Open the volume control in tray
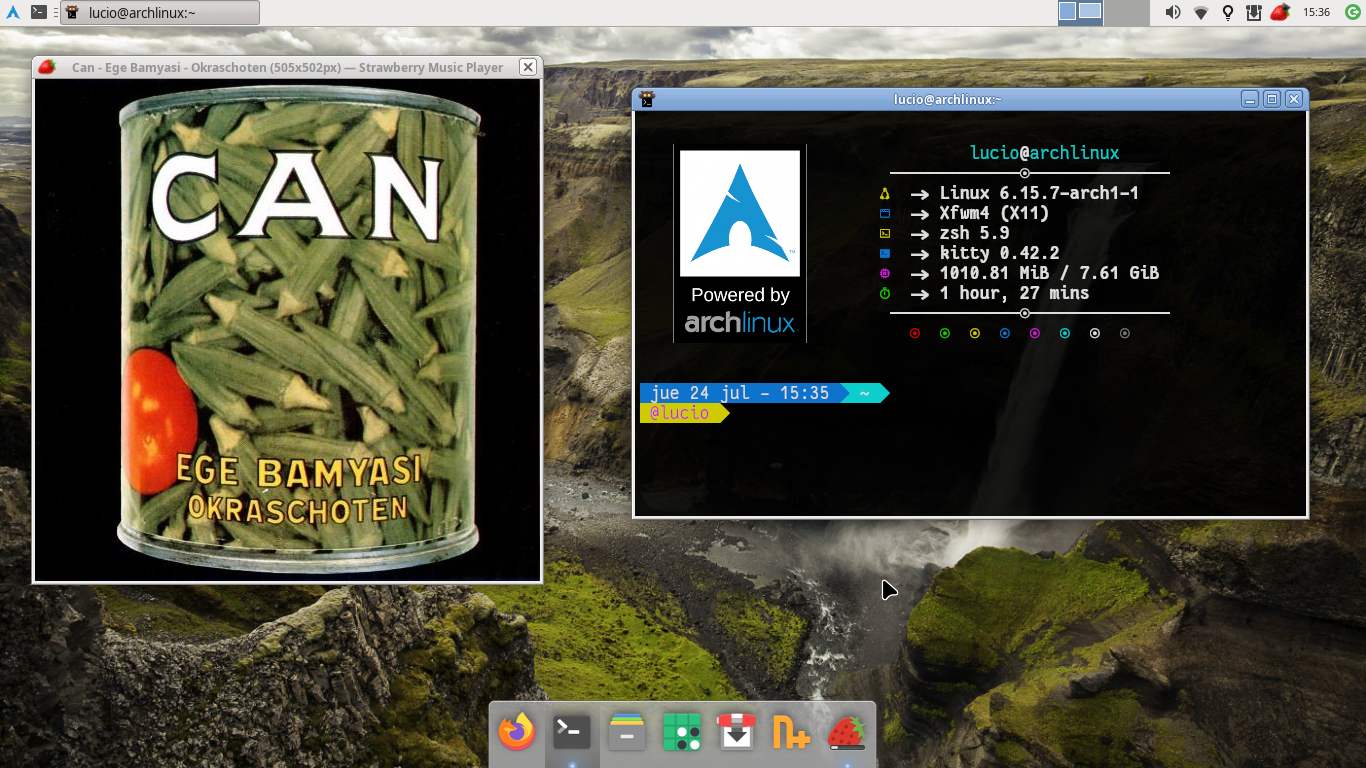This screenshot has height=768, width=1366. click(1173, 12)
